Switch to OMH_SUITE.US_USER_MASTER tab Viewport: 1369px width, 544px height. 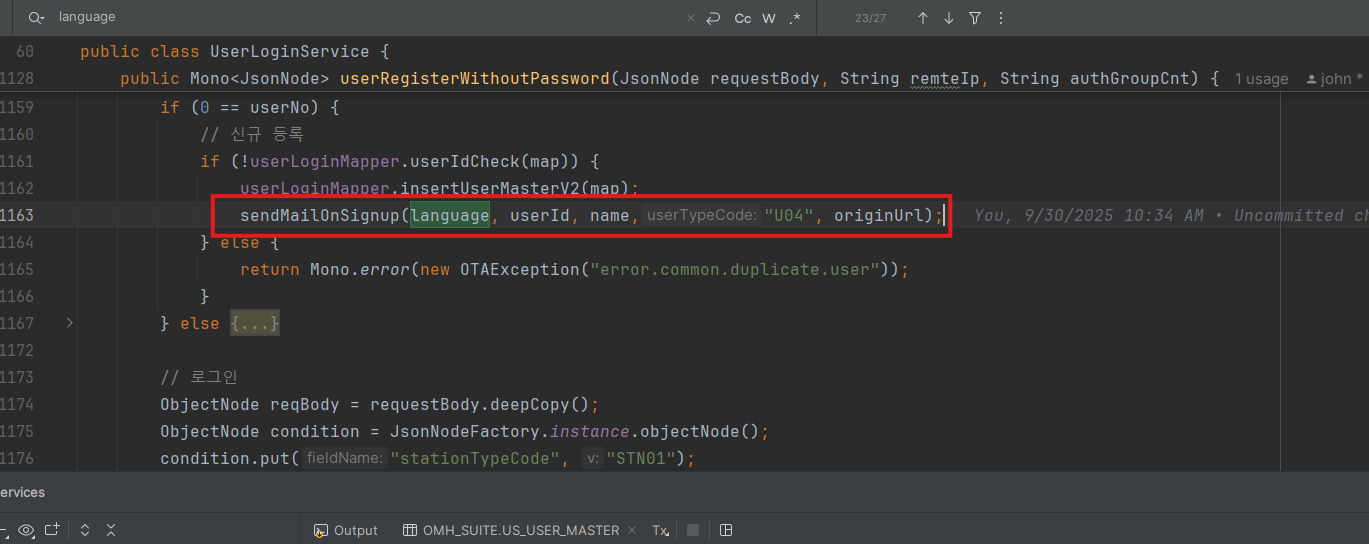point(511,530)
